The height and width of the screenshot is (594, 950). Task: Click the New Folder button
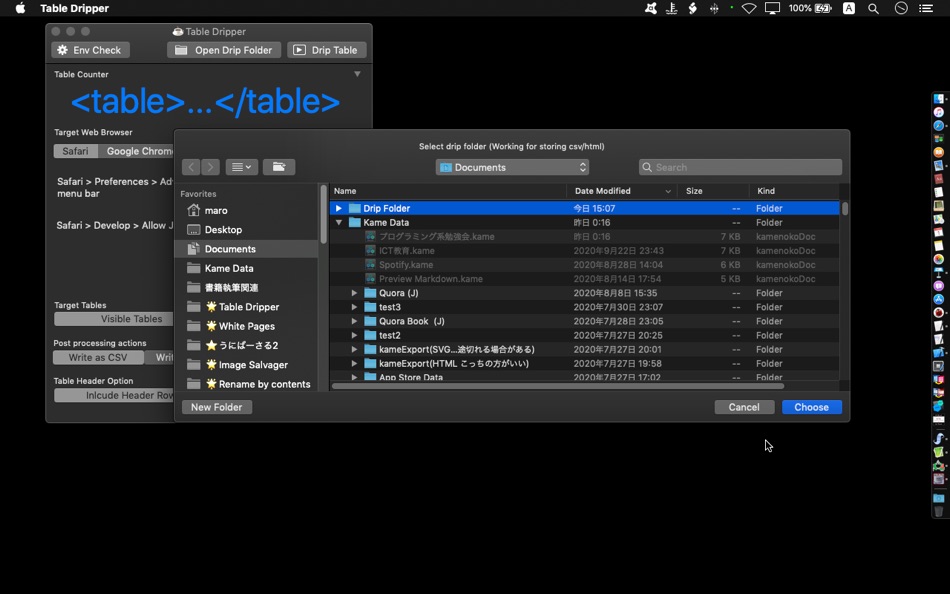[217, 407]
